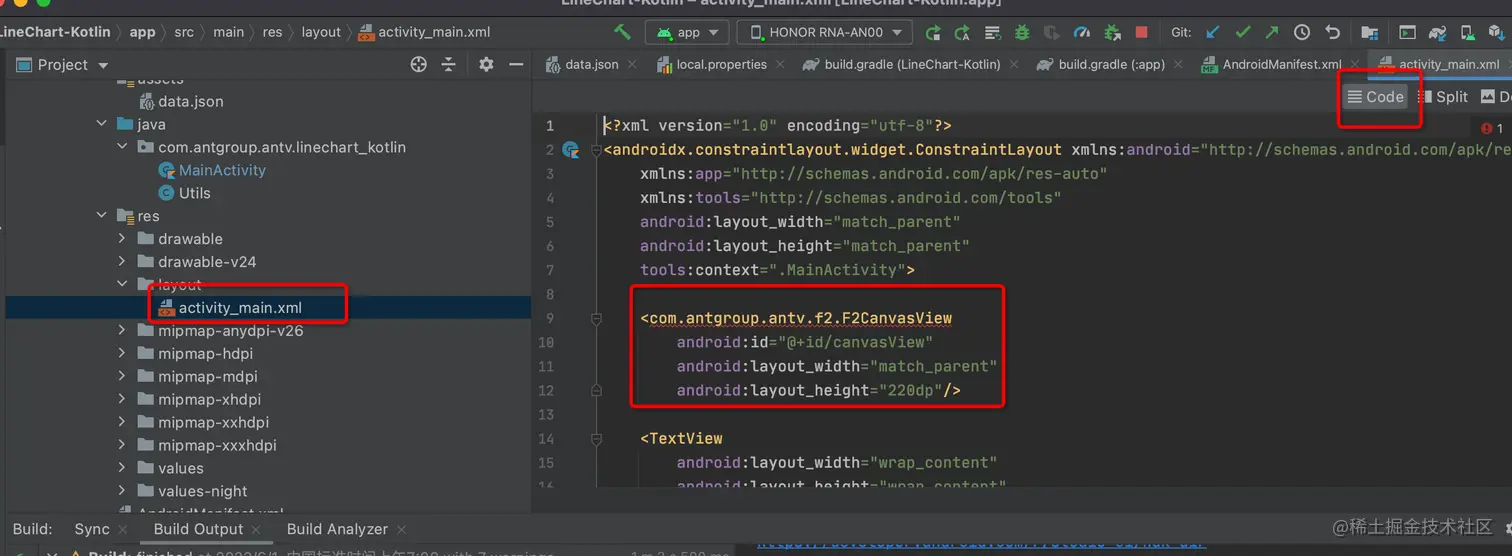Click the red Stop button
Screen dimensions: 1512x556
point(1141,32)
